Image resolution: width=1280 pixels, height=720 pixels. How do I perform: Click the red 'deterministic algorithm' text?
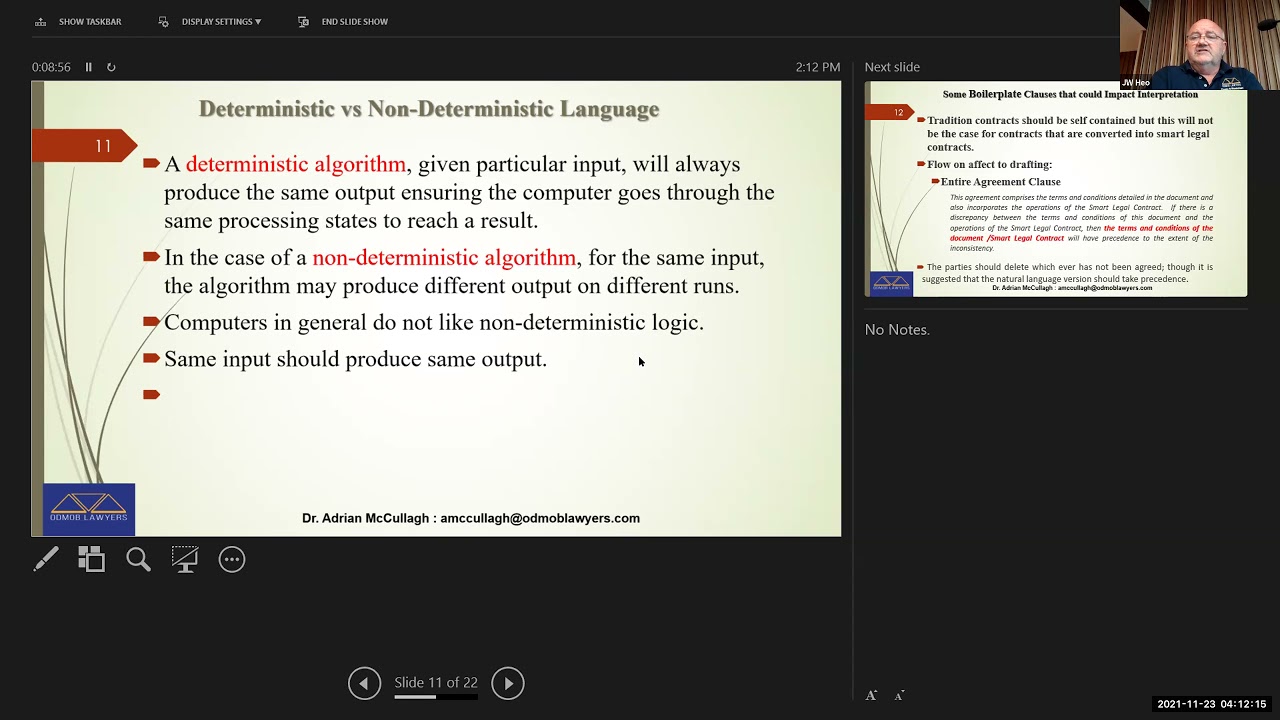pos(296,164)
